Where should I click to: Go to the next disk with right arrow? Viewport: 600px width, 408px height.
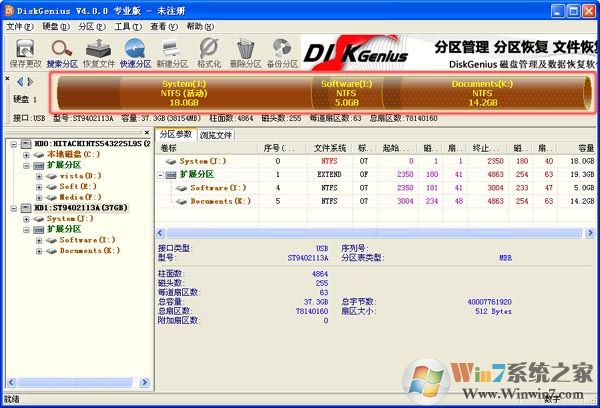click(x=29, y=80)
